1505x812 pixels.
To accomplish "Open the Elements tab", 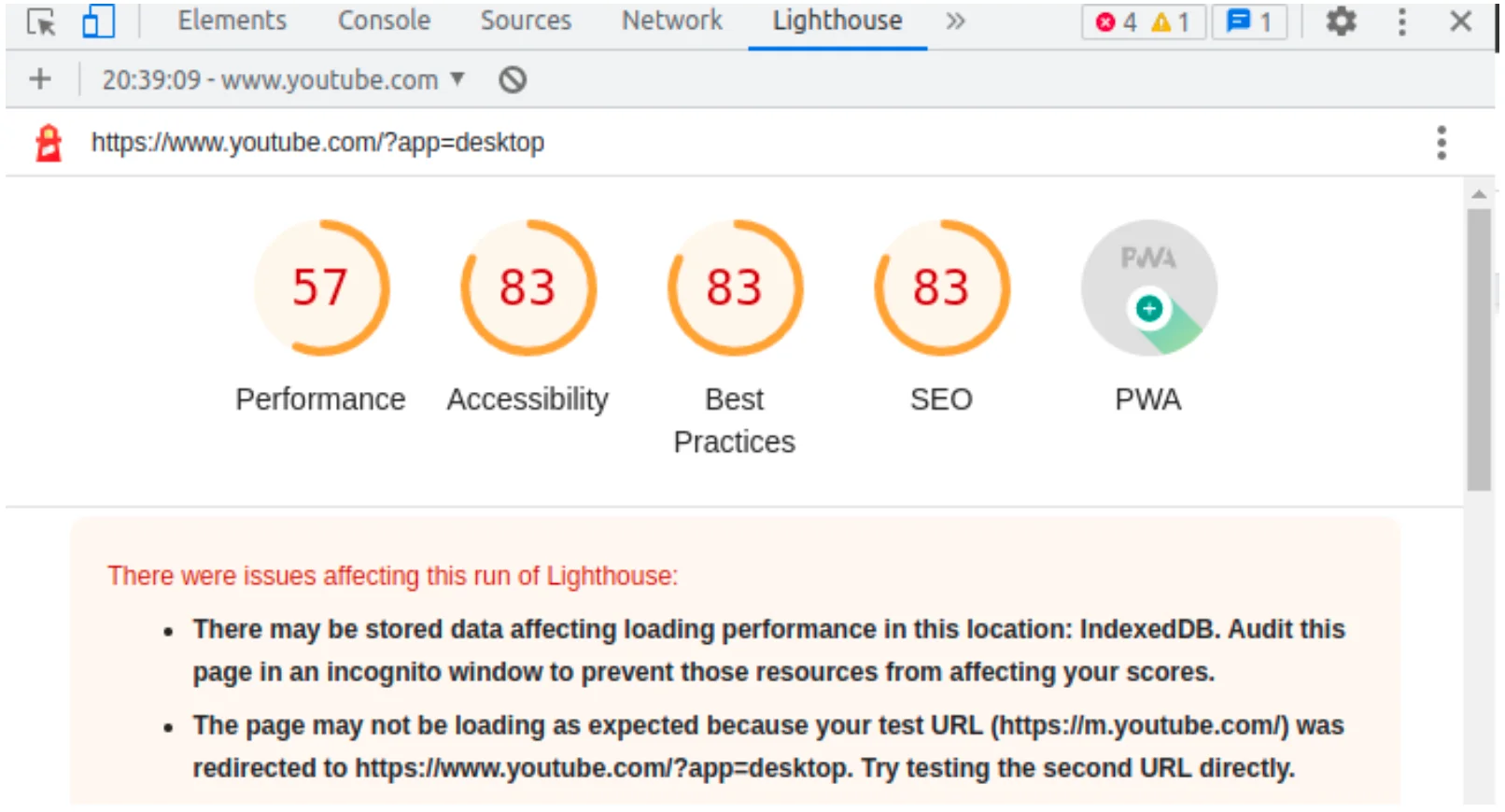I will 232,21.
